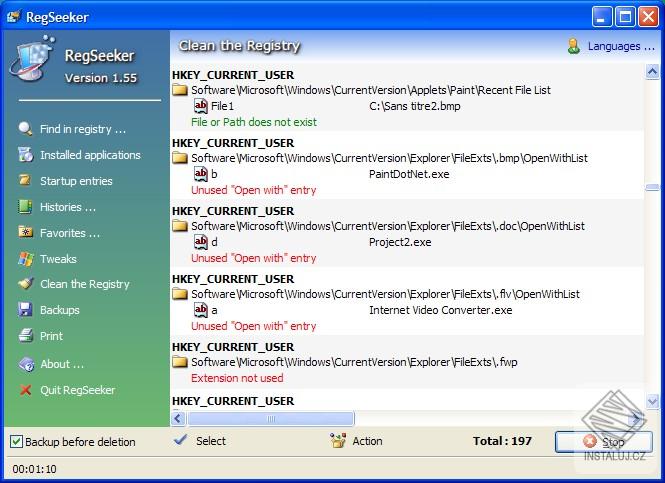Click horizontal scrollbar left arrow
Viewport: 665px width, 483px height.
tap(178, 419)
